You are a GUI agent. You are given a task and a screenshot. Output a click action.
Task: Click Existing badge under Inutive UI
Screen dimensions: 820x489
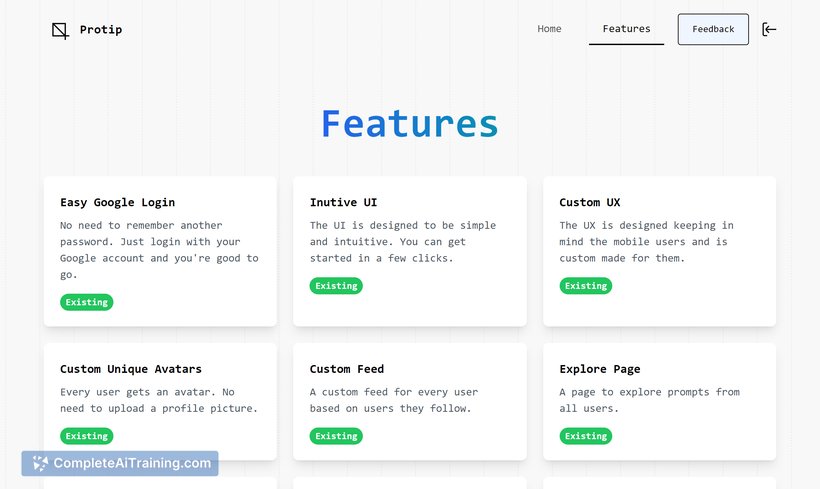336,286
